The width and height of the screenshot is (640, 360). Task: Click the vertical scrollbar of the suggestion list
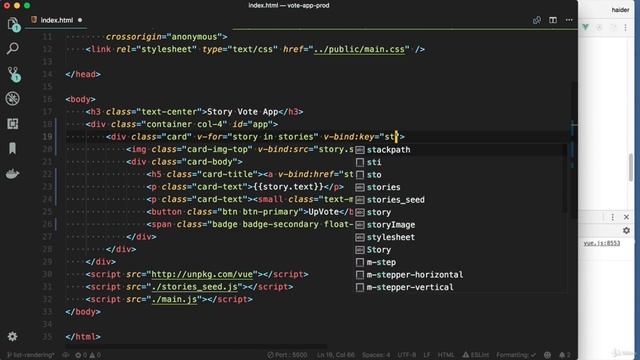click(x=565, y=178)
